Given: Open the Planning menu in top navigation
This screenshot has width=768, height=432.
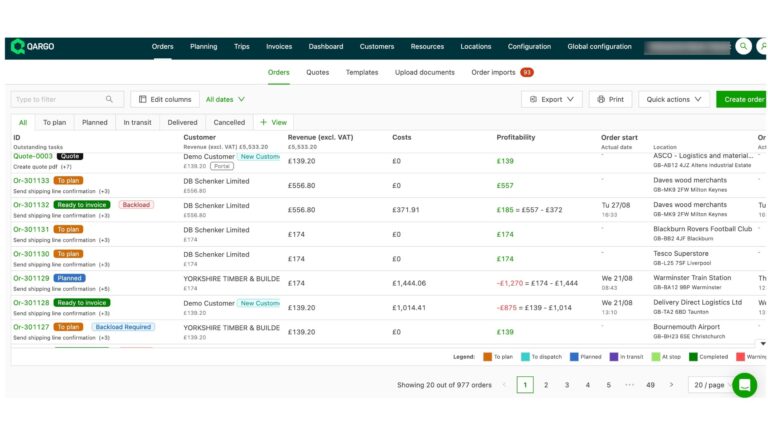Looking at the screenshot, I should [x=204, y=46].
